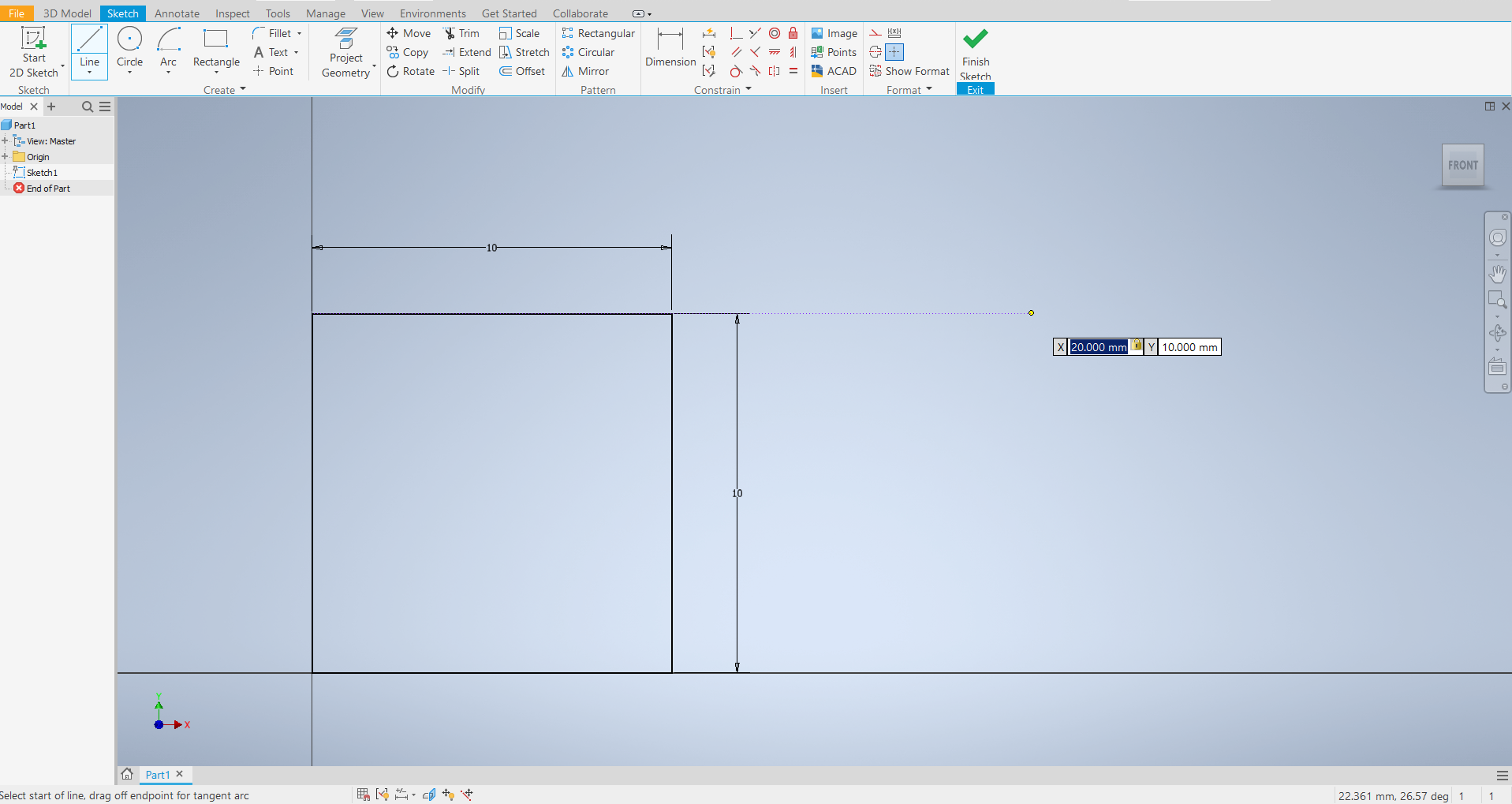Viewport: 1512px width, 804px height.
Task: Select the Line tool
Action: click(x=88, y=39)
